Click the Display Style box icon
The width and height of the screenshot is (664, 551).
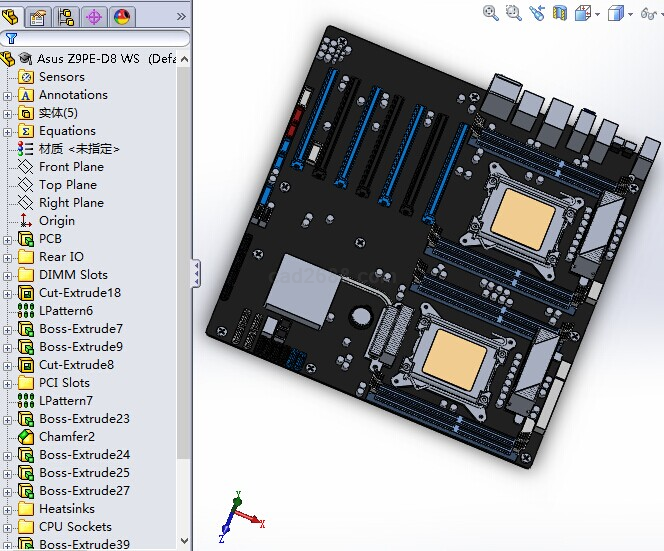point(616,13)
